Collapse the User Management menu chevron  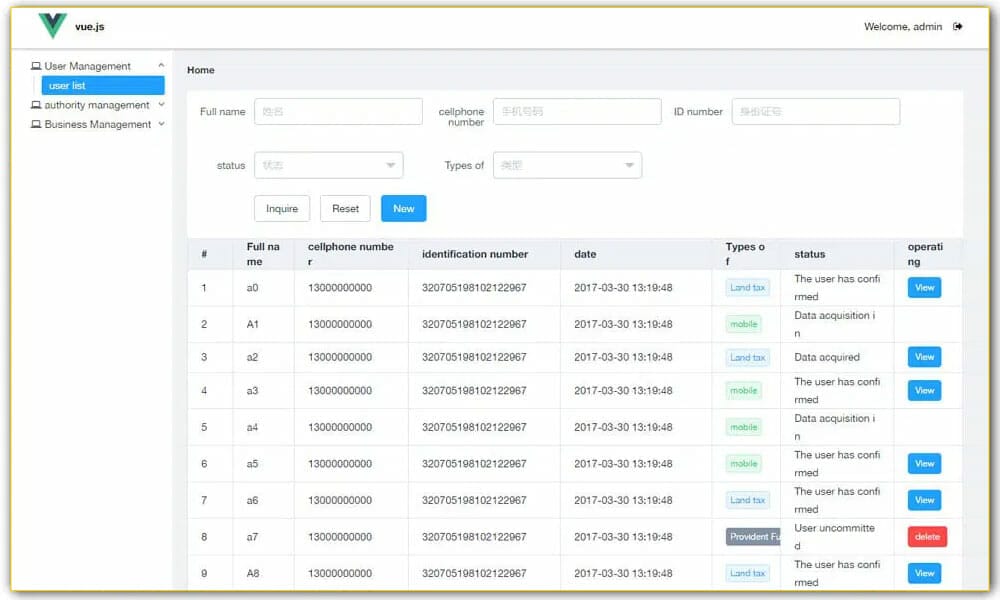click(x=161, y=66)
